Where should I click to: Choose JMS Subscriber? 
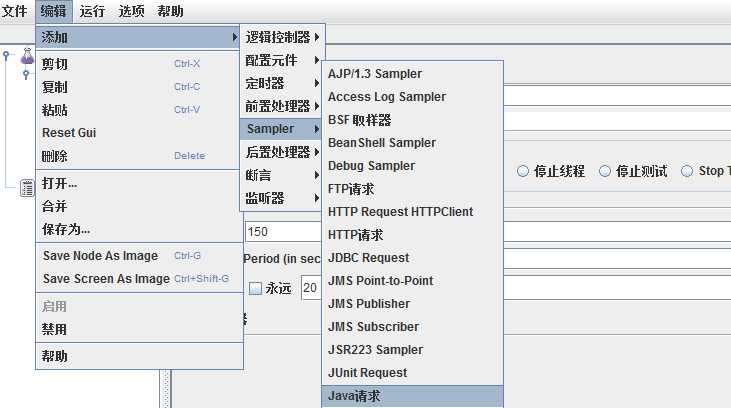coord(413,326)
